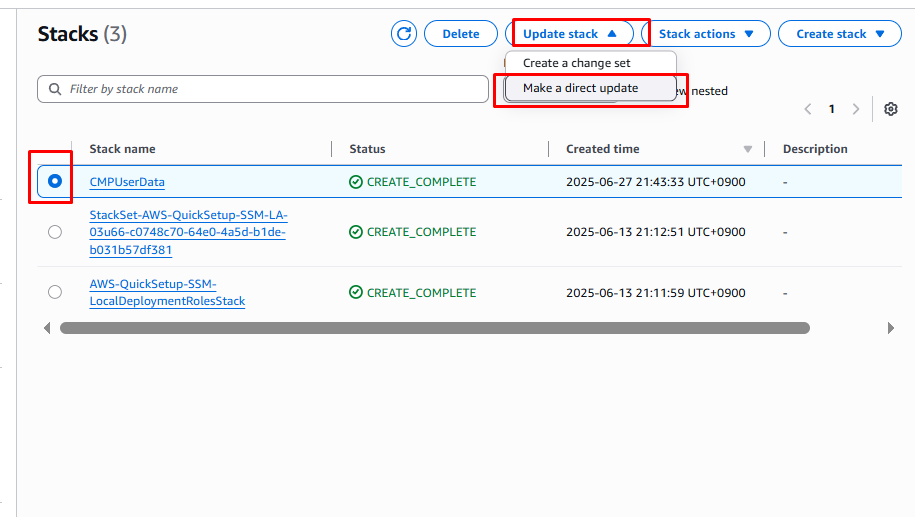Viewport: 915px width, 517px height.
Task: Select the AWS-QuickSetup-SSM-LocalDeploymentRolesStack radio button
Action: coord(55,292)
